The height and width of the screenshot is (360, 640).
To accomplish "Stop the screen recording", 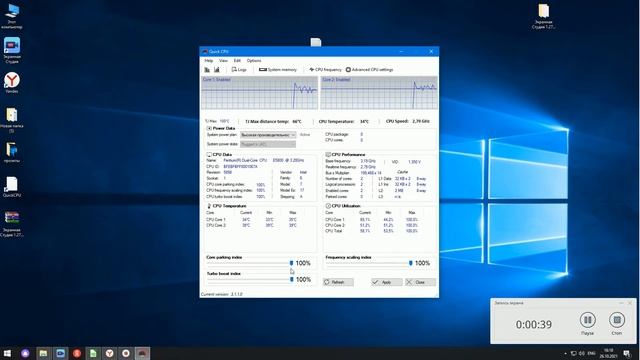I will pyautogui.click(x=617, y=320).
